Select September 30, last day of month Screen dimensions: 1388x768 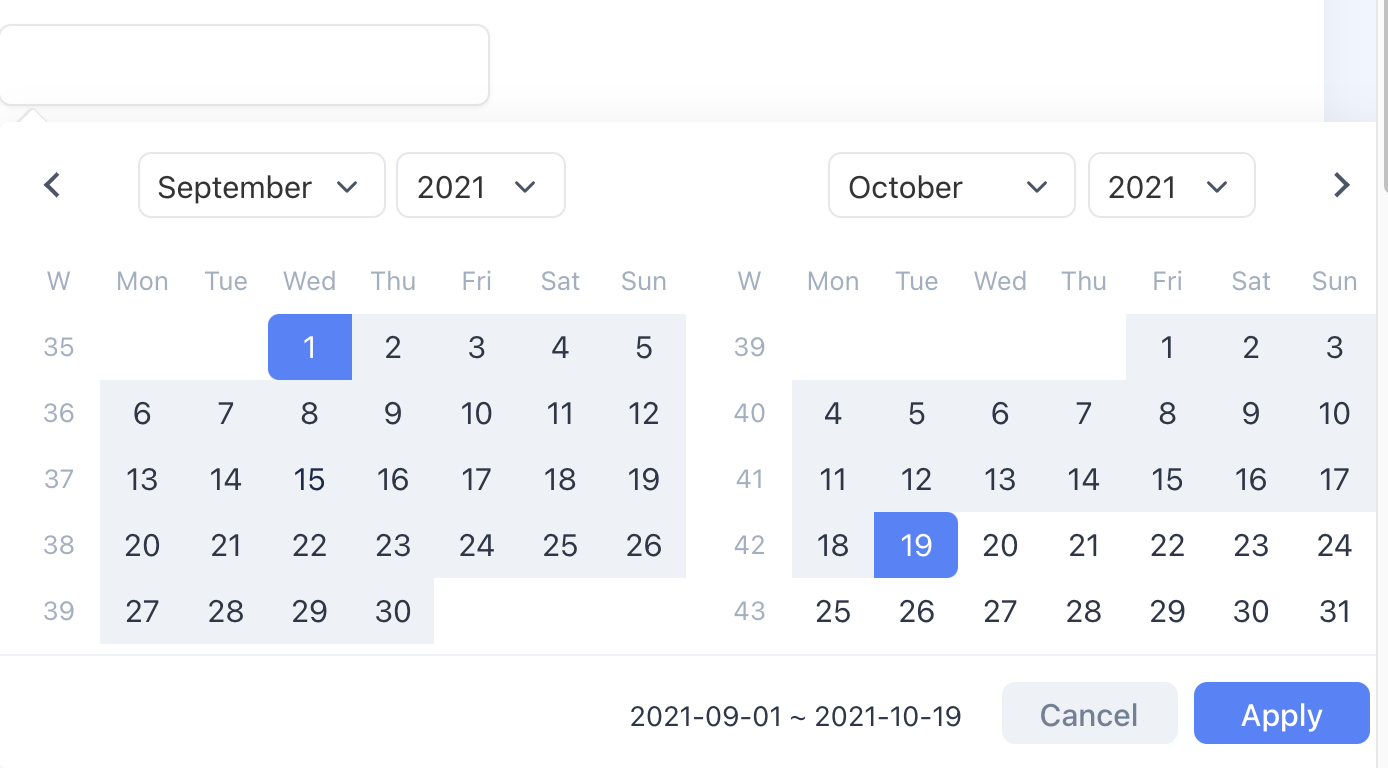pyautogui.click(x=393, y=611)
